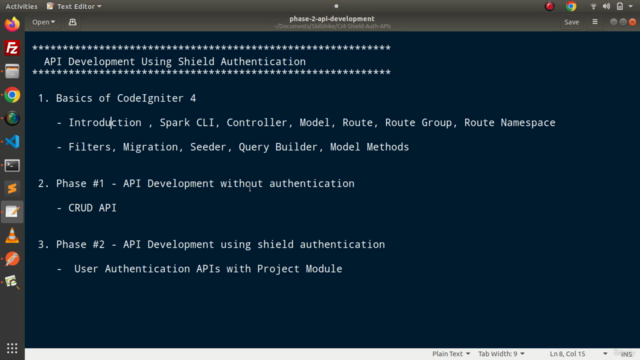Click the word Introduction in the editor
The height and width of the screenshot is (360, 640).
coord(105,123)
